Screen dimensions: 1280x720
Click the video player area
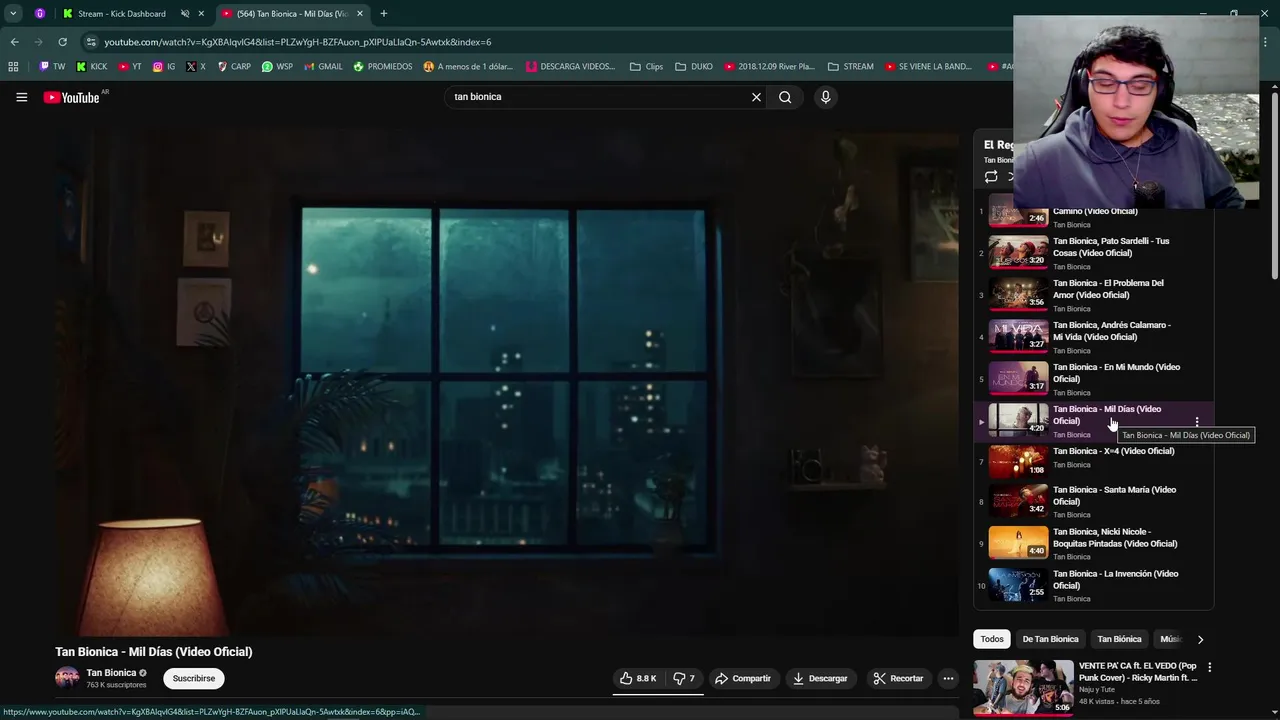507,380
